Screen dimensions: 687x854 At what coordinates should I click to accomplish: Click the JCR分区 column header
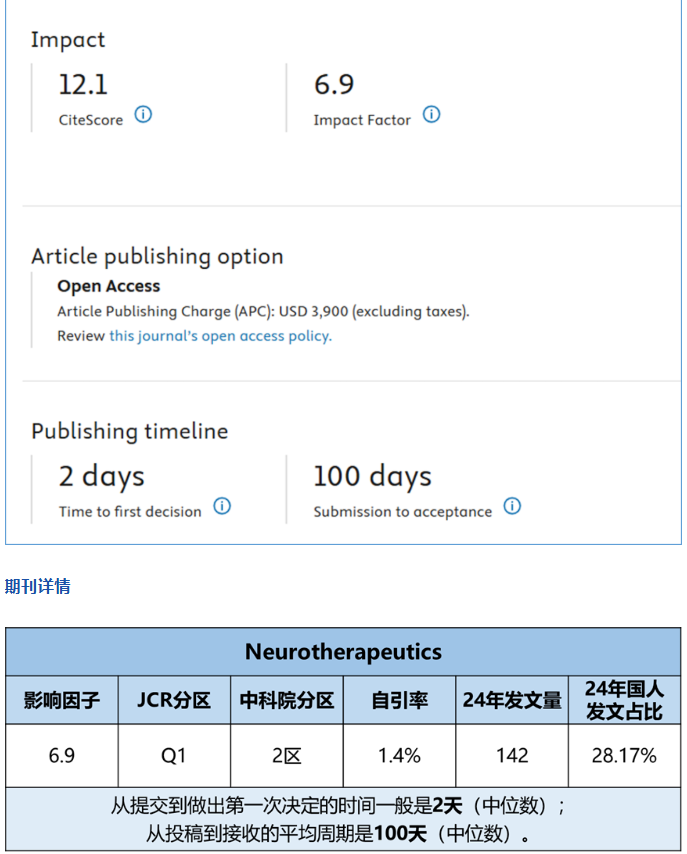(174, 700)
